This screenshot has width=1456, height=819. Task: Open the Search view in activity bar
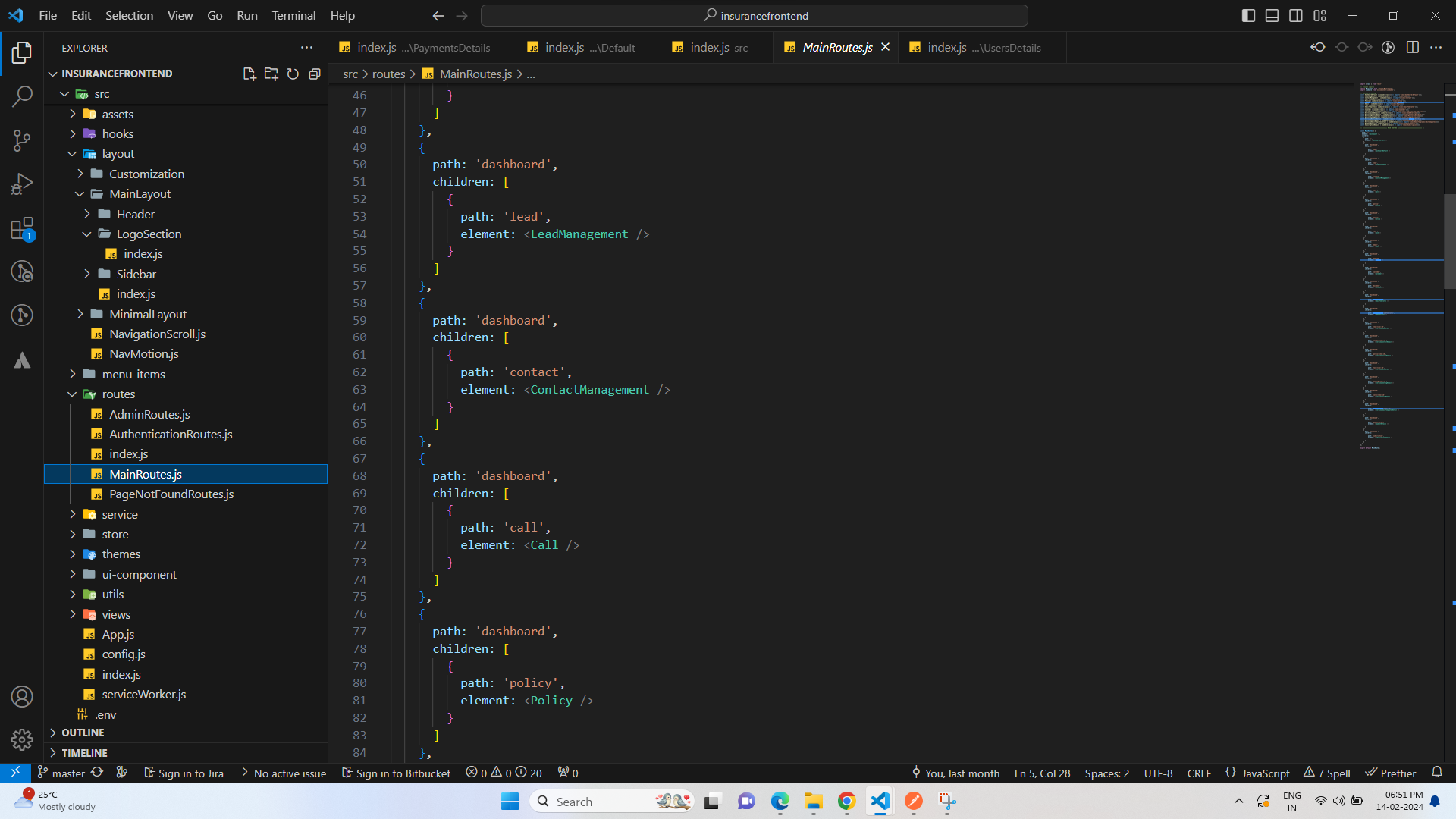point(22,96)
